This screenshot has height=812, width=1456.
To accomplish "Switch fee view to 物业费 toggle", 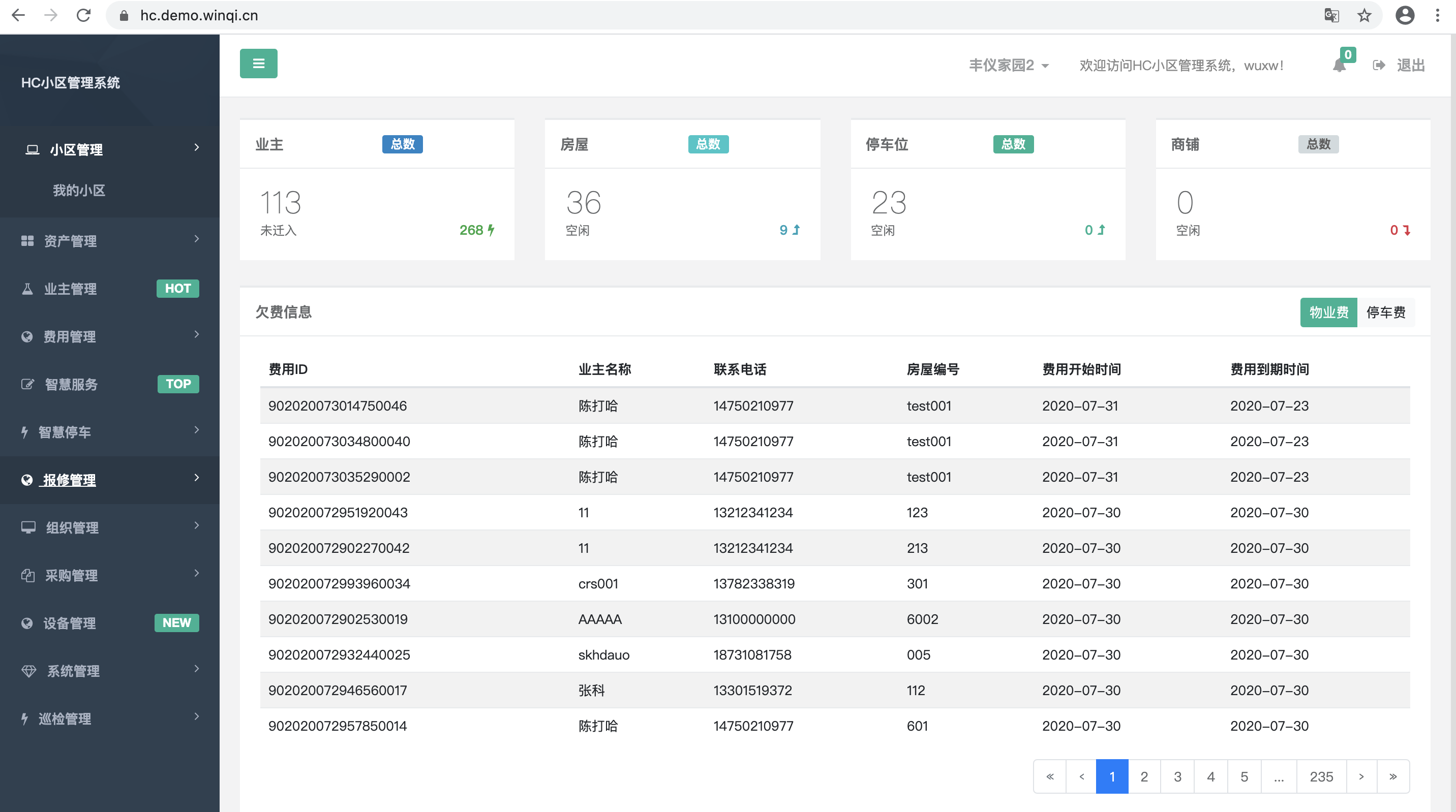I will [x=1328, y=312].
